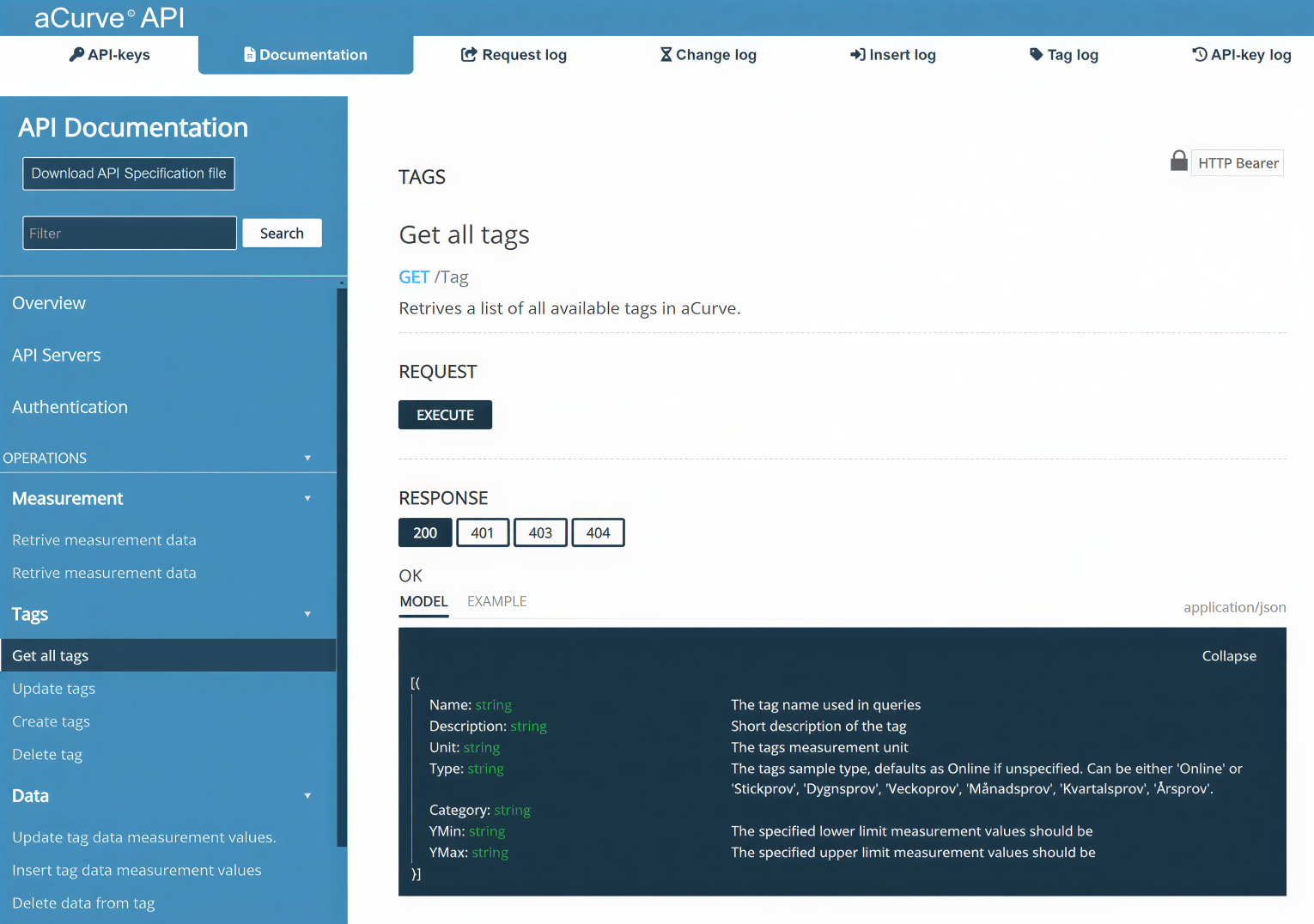
Task: Open the Change log tab
Action: (x=708, y=55)
